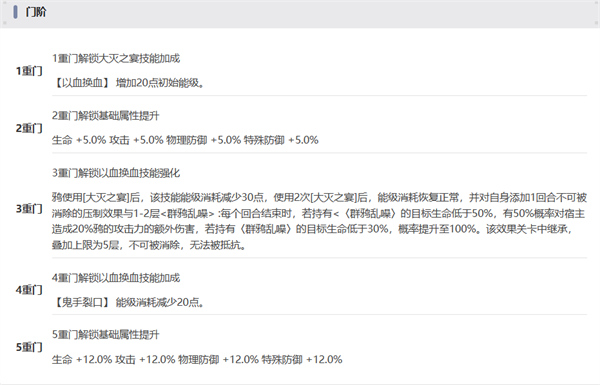Select the 4重门 row label
Image resolution: width=600 pixels, height=385 pixels.
[29, 290]
